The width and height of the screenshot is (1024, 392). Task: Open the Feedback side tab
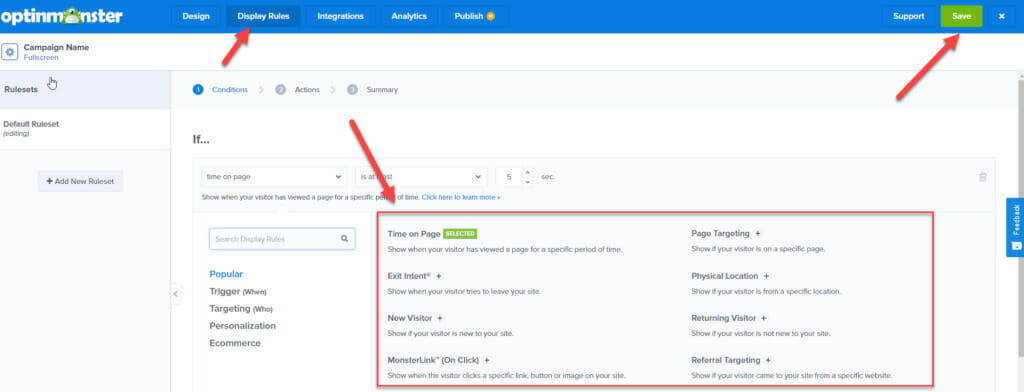1016,227
